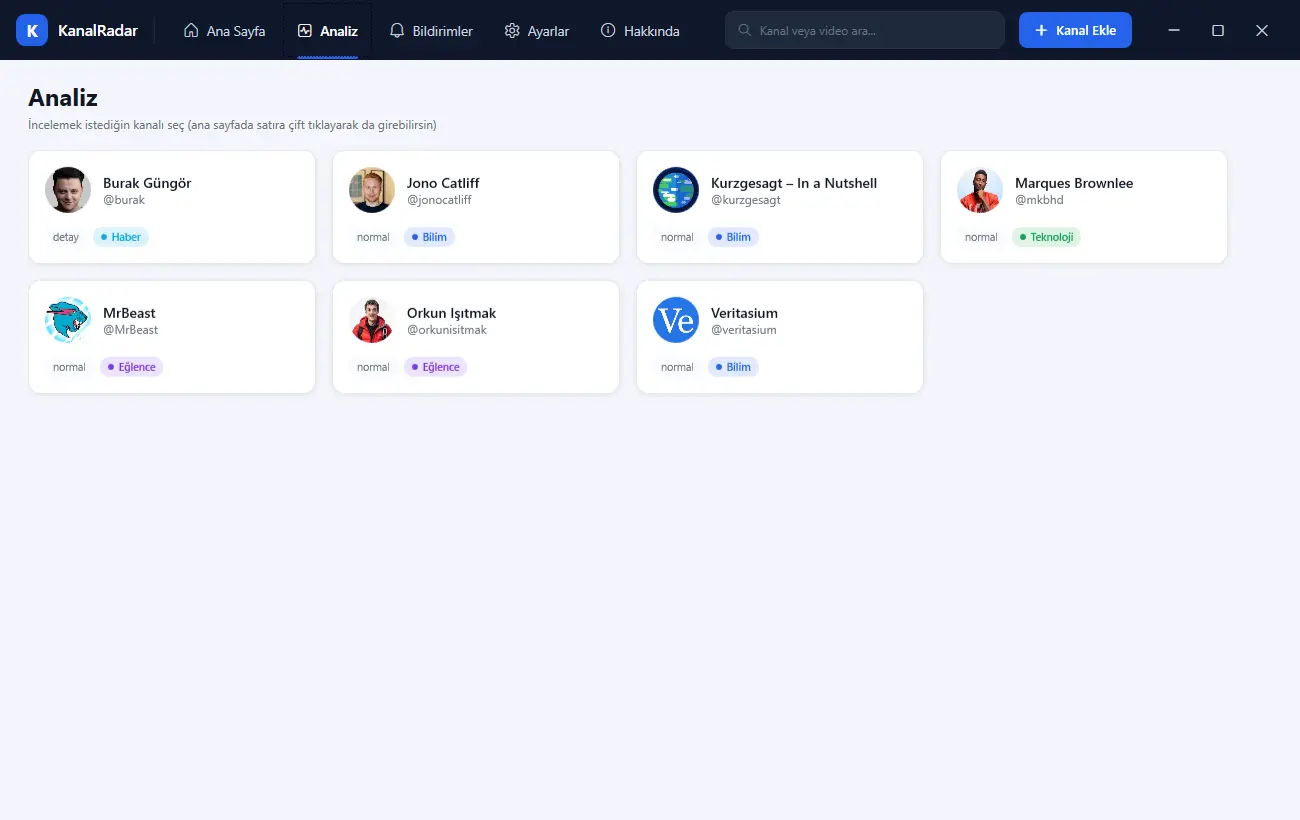This screenshot has height=820, width=1300.
Task: Select the MrBeast channel logo
Action: pos(68,320)
